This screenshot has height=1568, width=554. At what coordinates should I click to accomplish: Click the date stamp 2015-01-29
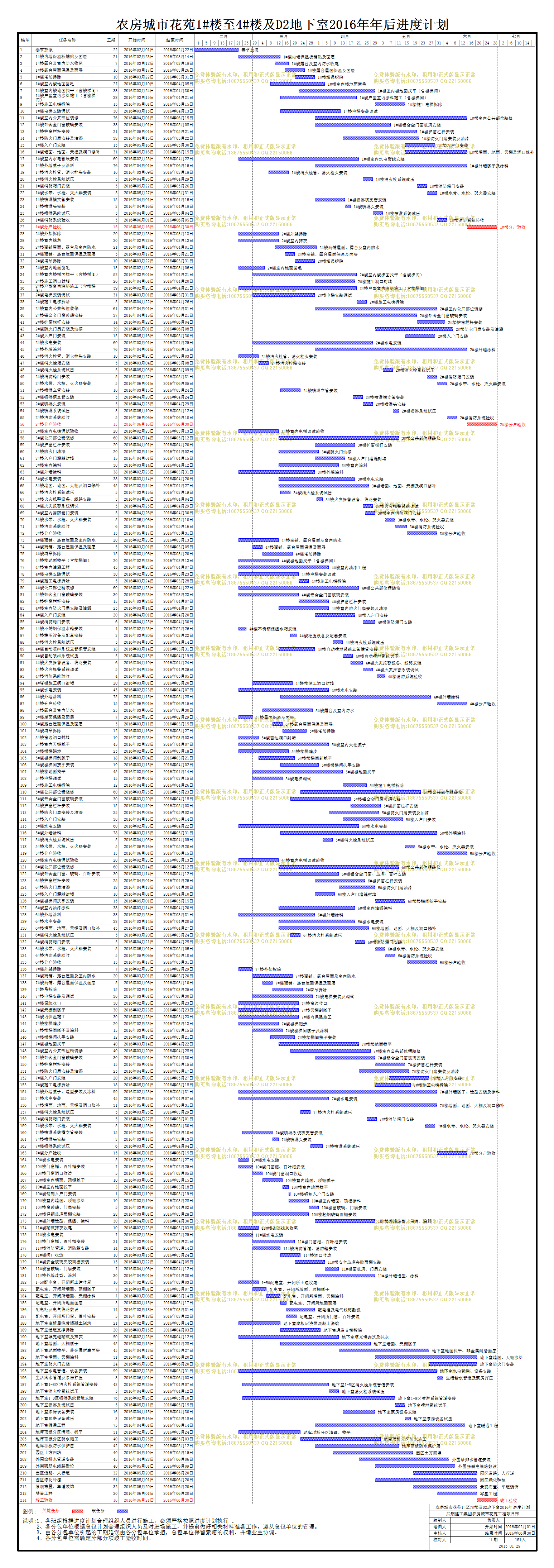tap(510, 1547)
